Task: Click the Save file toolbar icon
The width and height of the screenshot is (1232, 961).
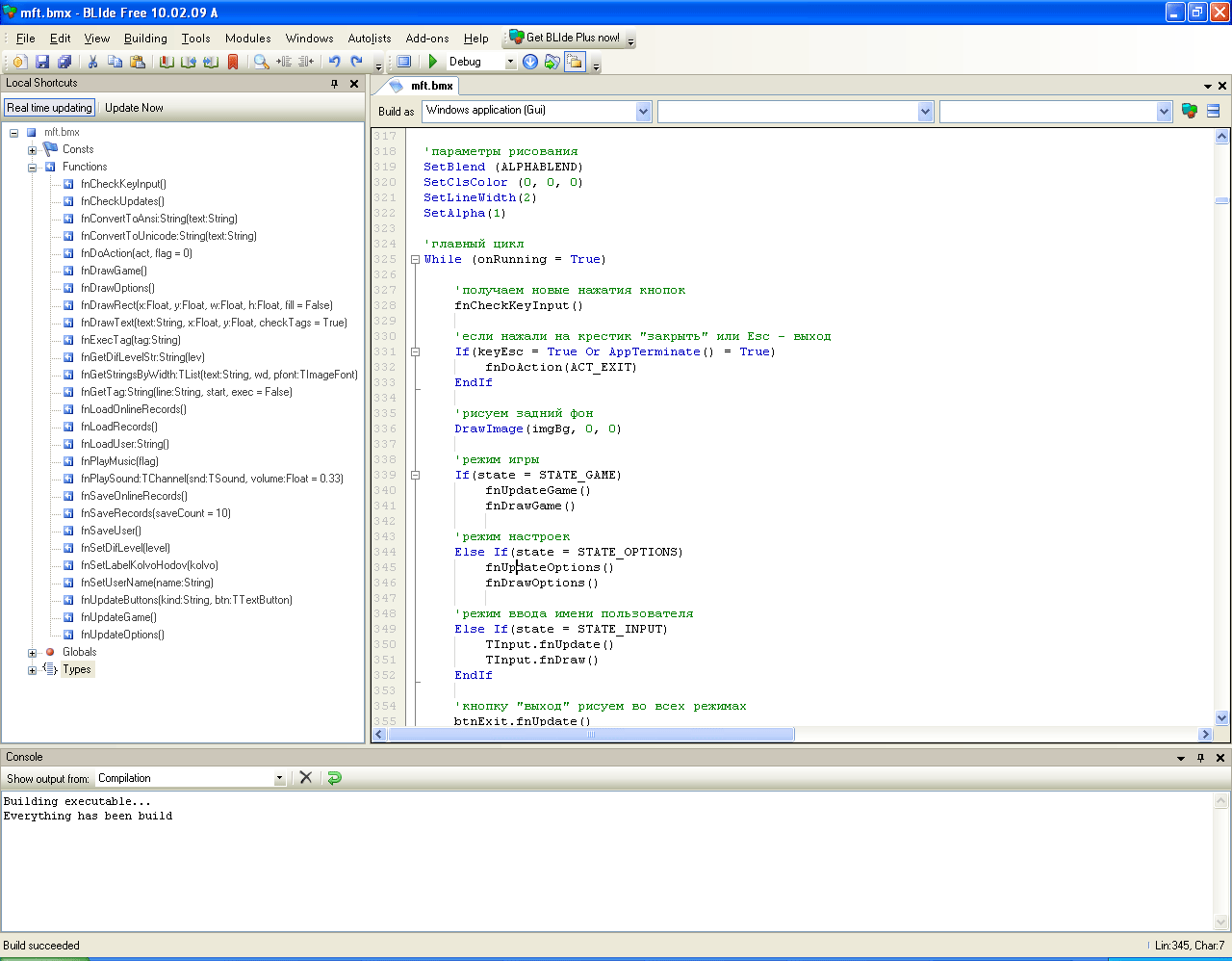Action: (x=42, y=62)
